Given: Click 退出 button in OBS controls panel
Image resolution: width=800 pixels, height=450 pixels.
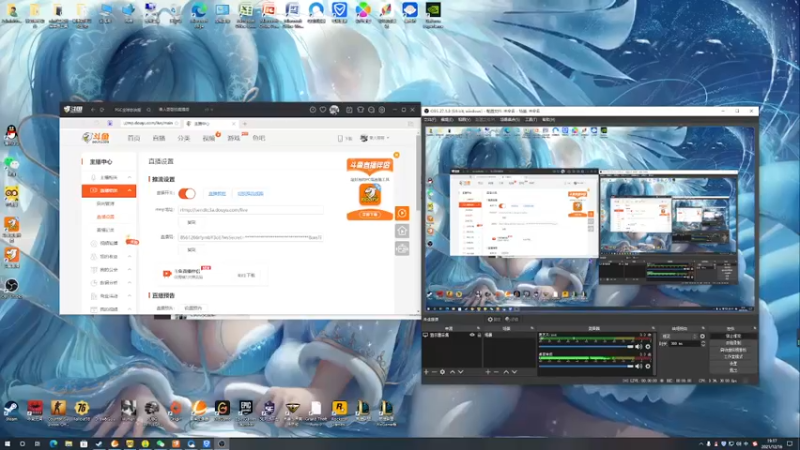Looking at the screenshot, I should point(733,370).
